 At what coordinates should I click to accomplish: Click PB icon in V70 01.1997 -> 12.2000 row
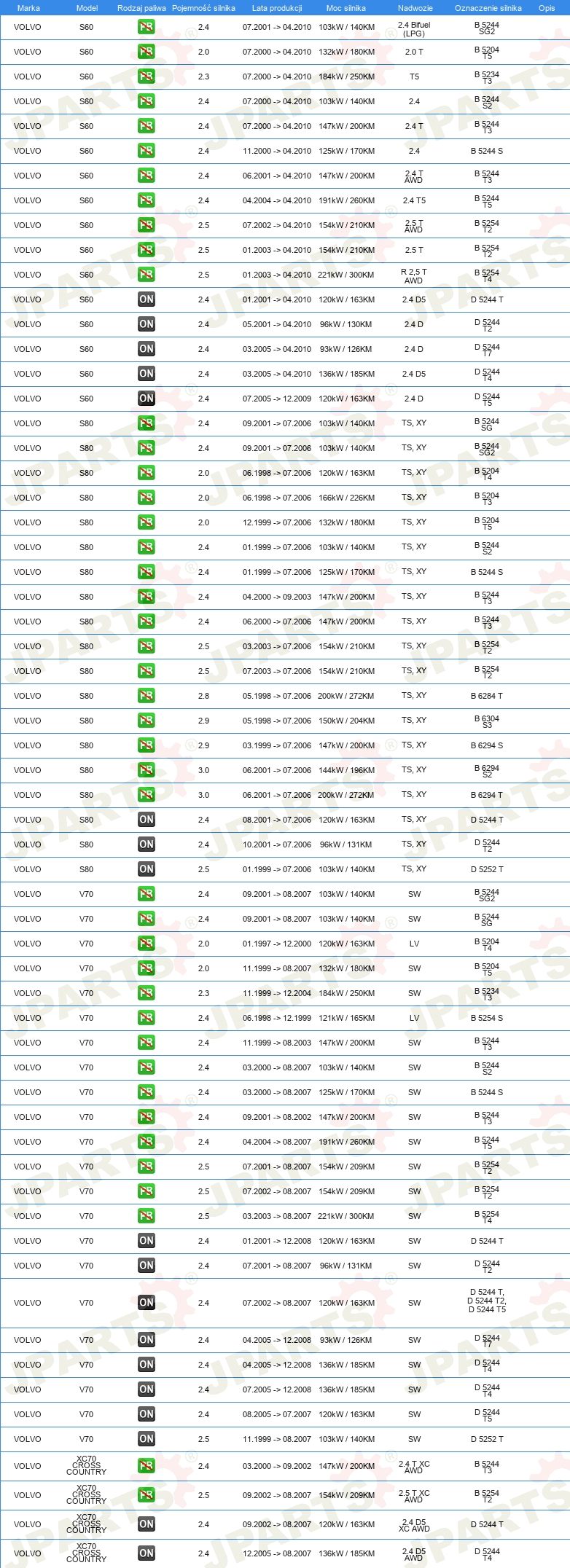point(147,944)
